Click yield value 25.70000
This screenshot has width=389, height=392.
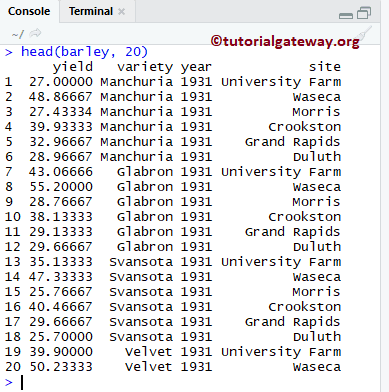tap(61, 337)
